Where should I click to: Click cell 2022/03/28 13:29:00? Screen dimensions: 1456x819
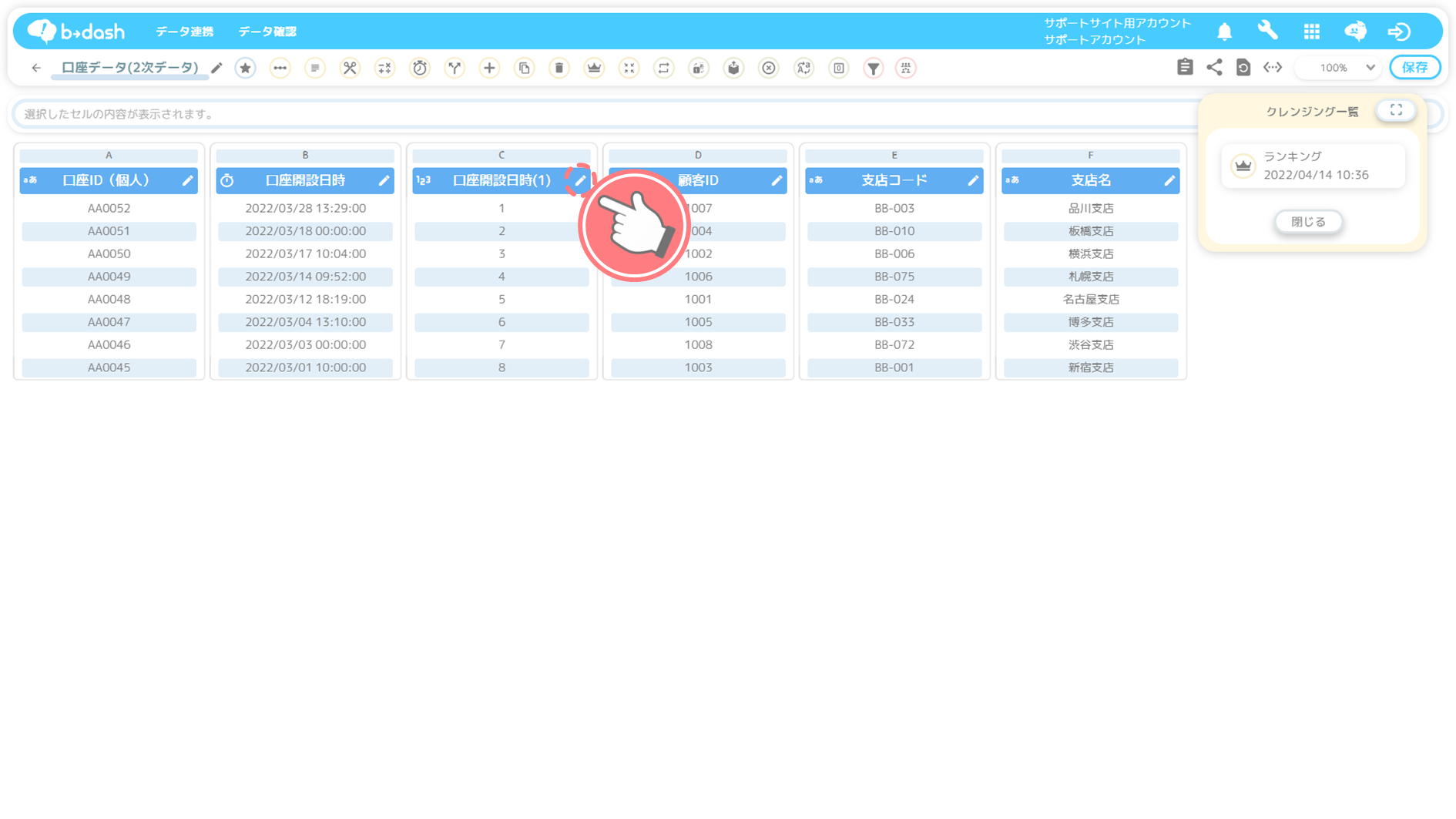pos(305,208)
